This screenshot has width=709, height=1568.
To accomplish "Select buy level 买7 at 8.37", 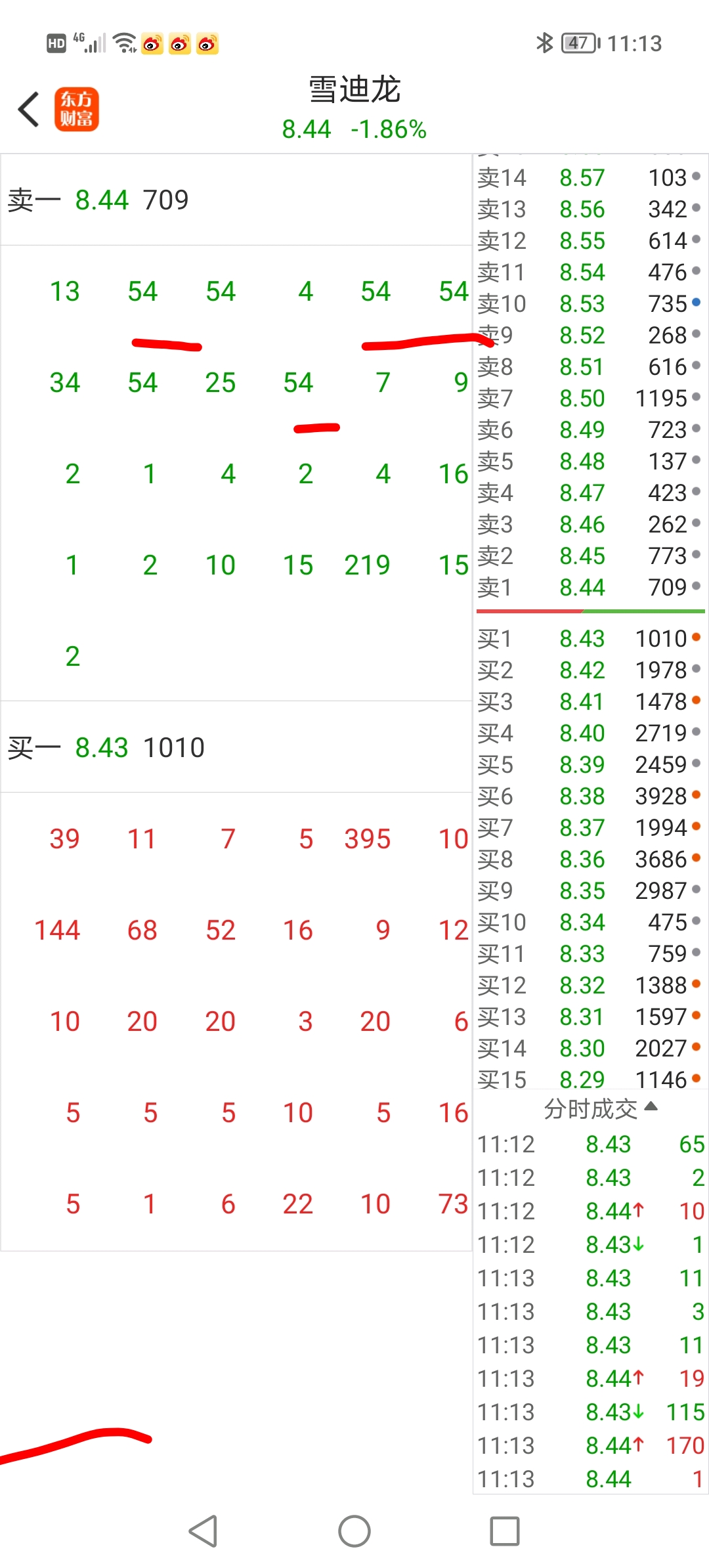I will point(590,827).
